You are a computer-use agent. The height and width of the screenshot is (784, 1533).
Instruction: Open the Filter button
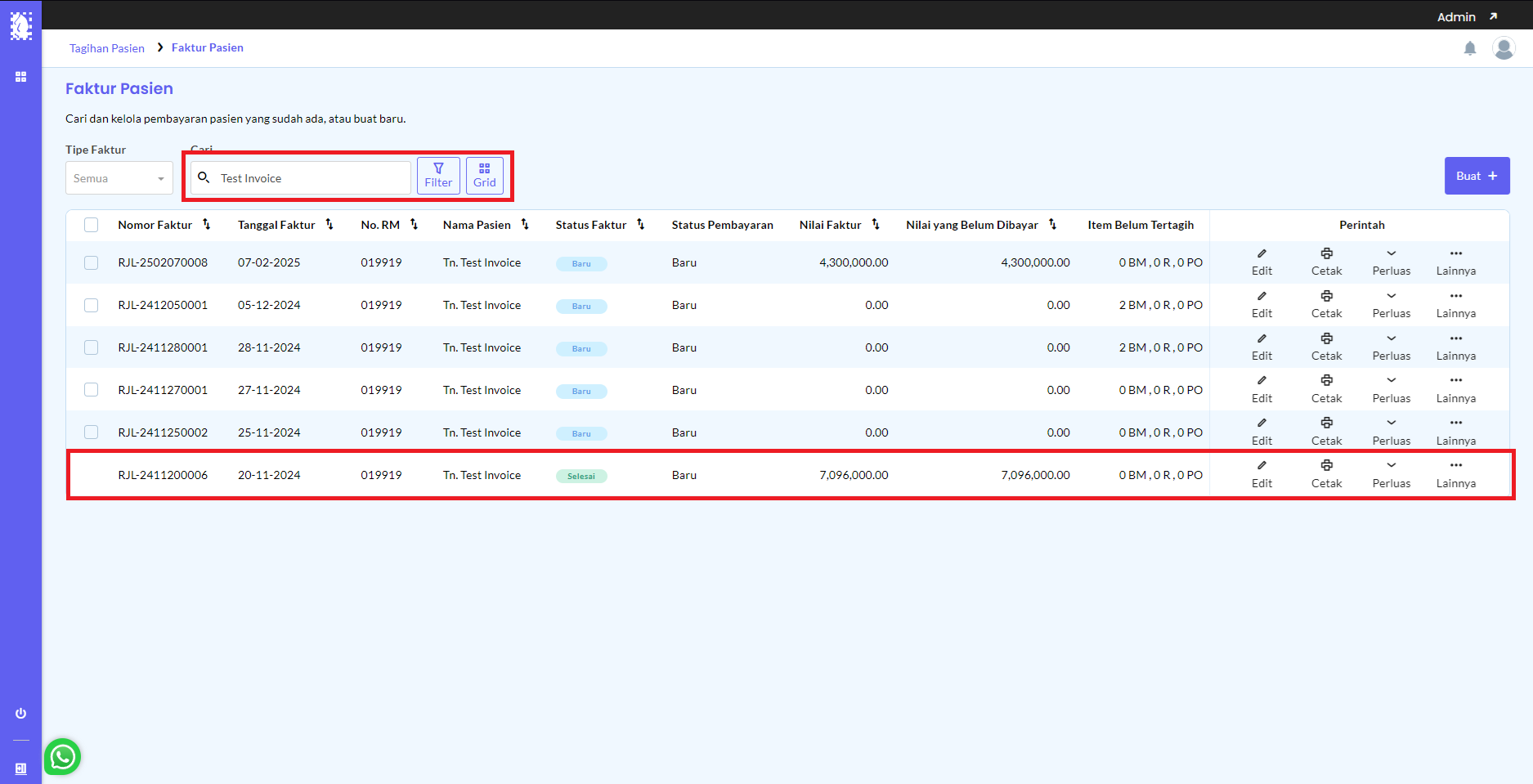[x=438, y=176]
